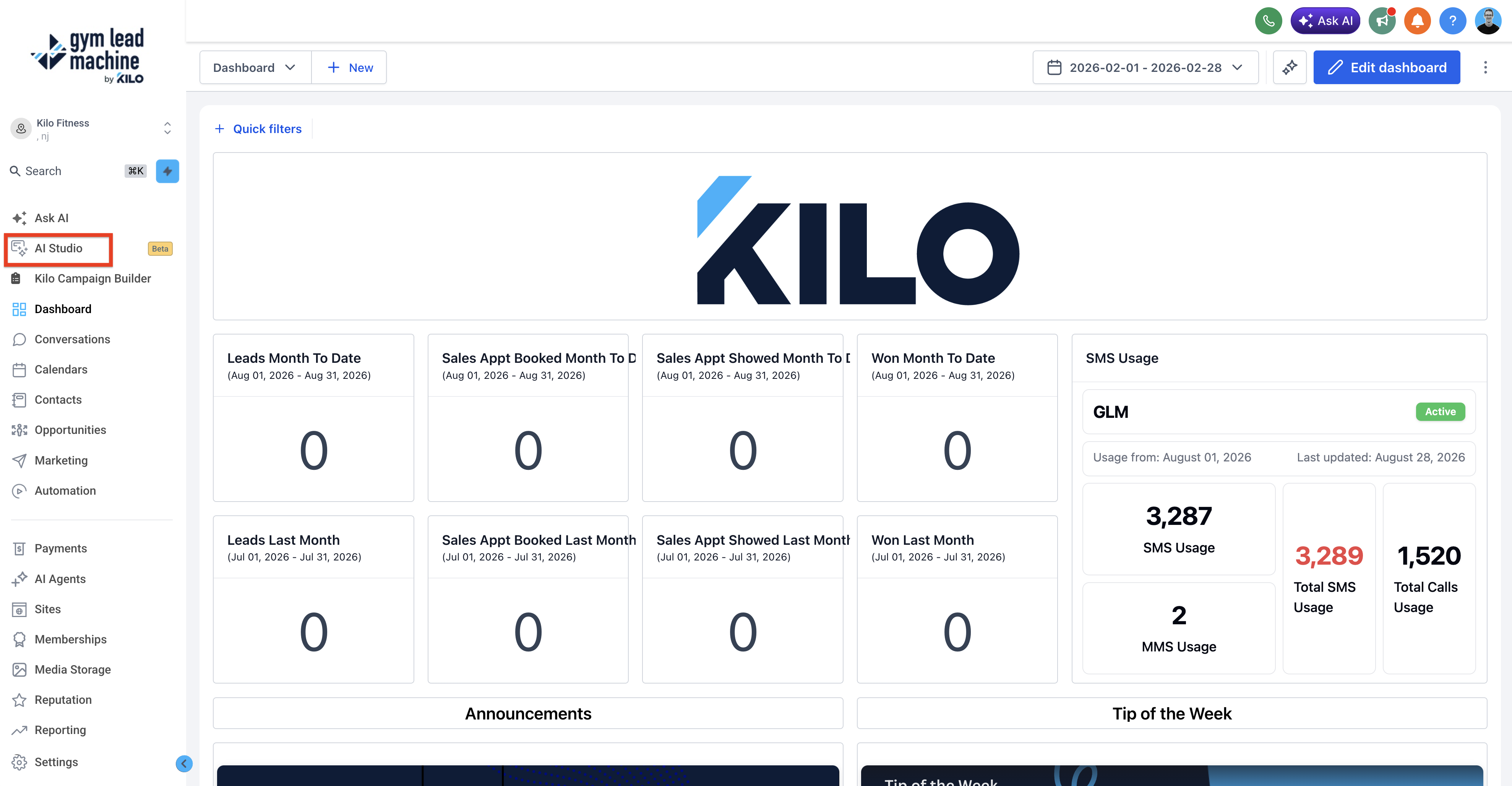Open the Dashboard selector dropdown
The image size is (1512, 786).
pos(255,68)
